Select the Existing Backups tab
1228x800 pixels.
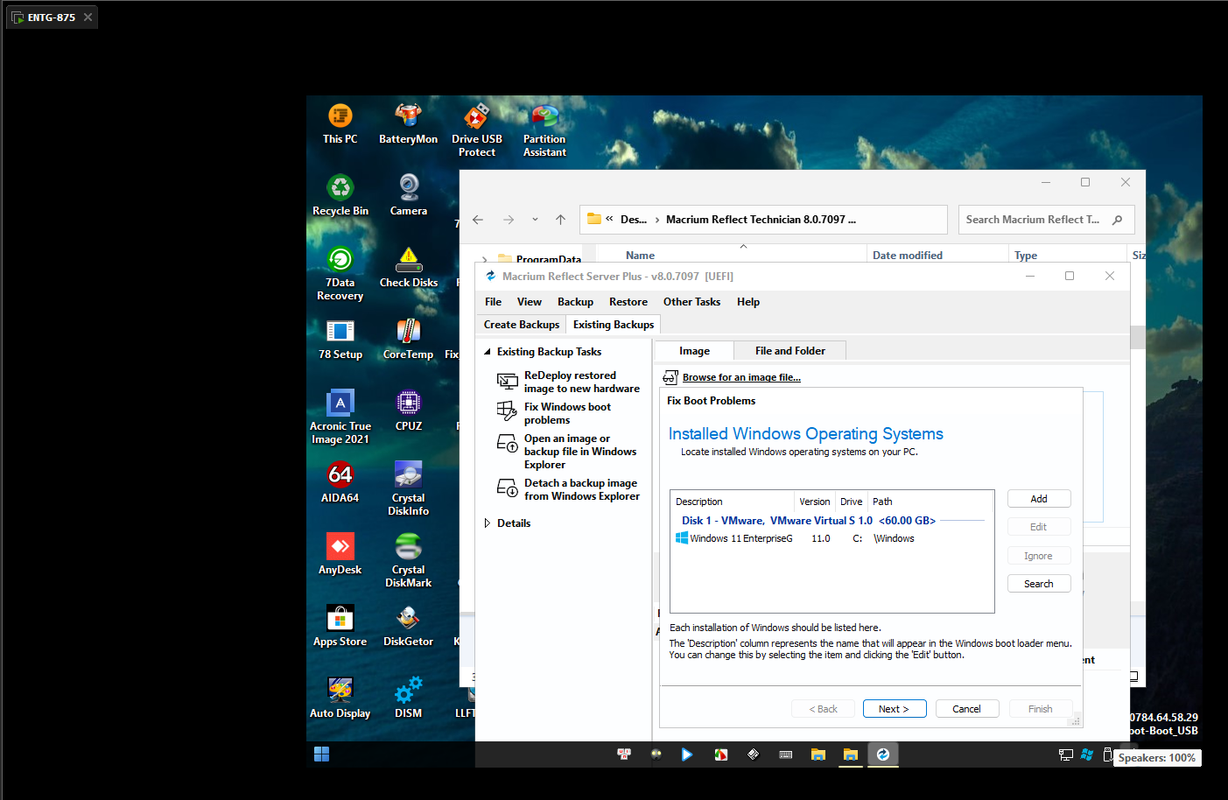pos(613,324)
